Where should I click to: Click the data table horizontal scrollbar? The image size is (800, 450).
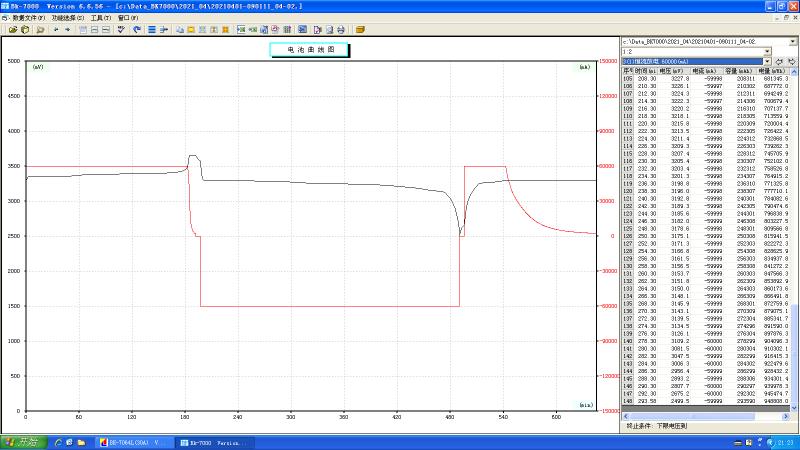704,417
